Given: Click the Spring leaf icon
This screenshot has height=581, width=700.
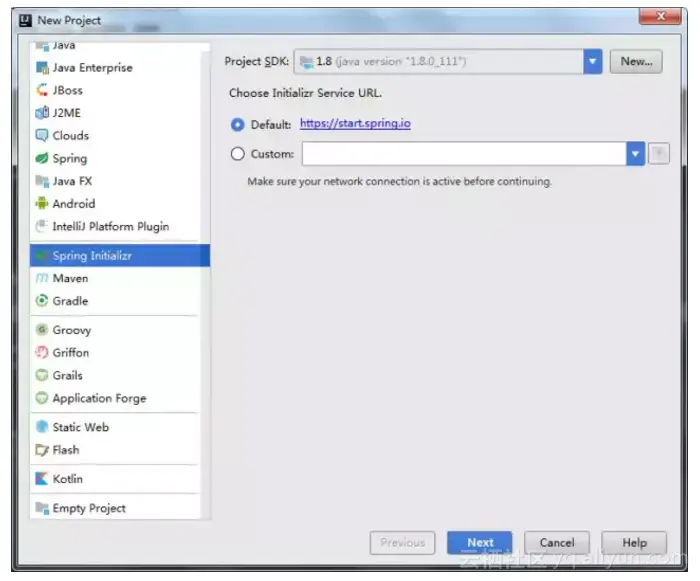Looking at the screenshot, I should (42, 158).
